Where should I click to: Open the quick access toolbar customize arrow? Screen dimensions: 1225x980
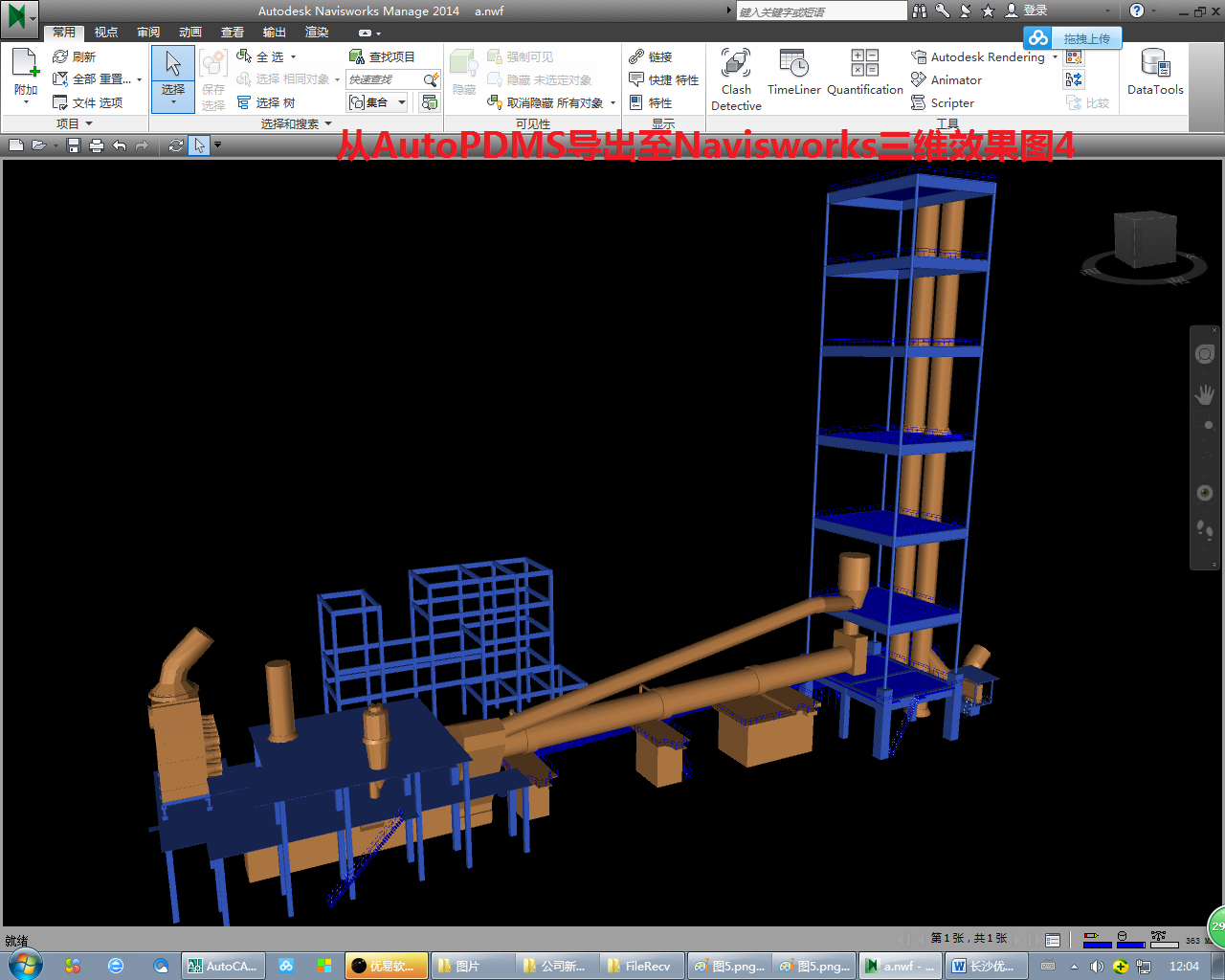217,145
